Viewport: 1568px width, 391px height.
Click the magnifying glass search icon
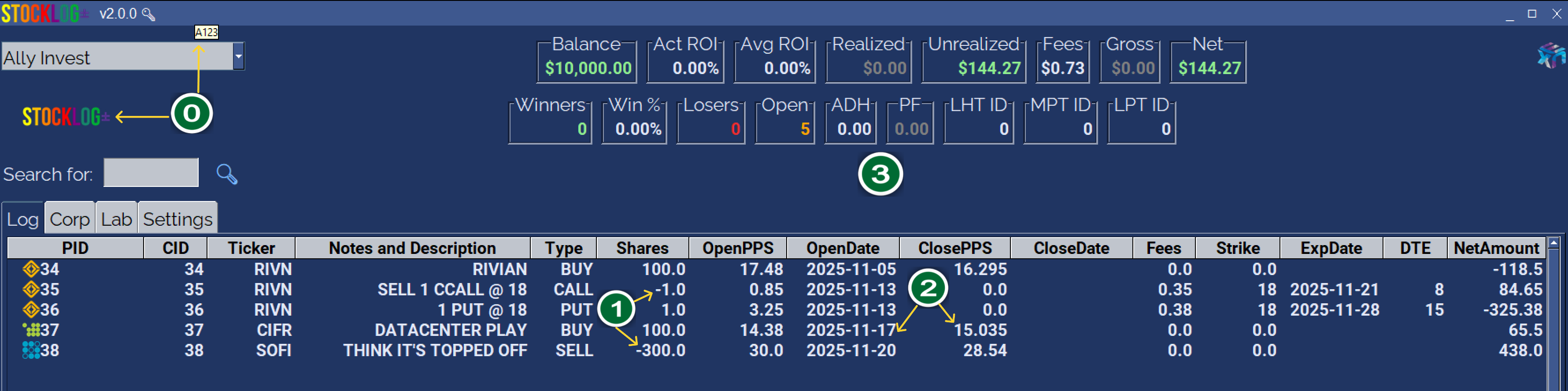point(226,174)
